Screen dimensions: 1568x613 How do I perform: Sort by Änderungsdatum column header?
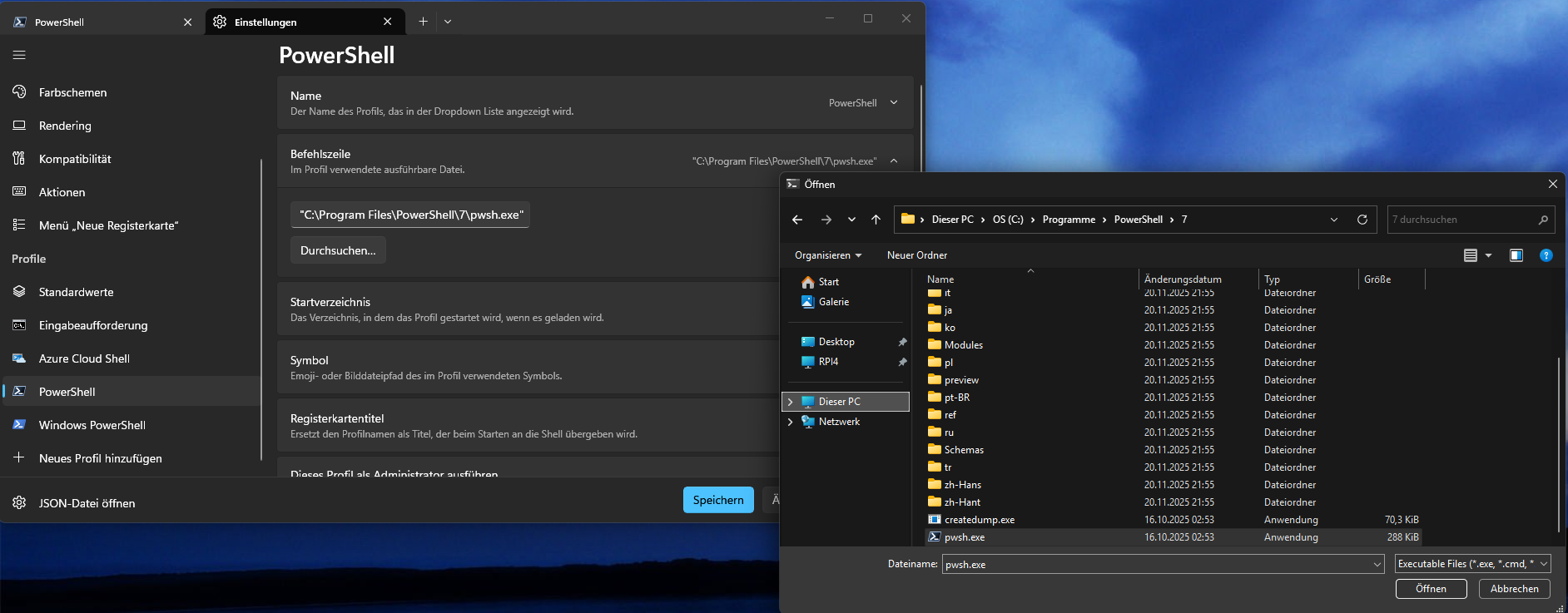coord(1198,279)
